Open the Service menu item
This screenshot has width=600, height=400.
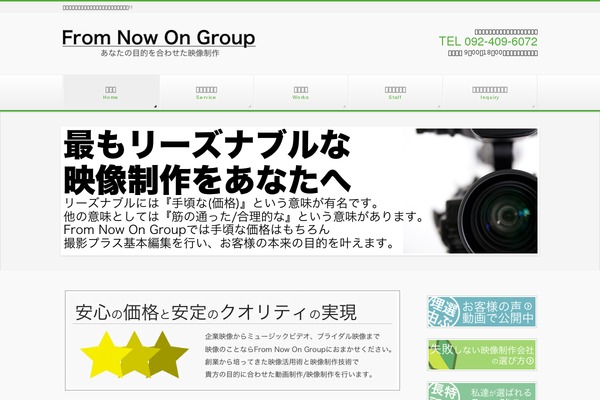coord(206,92)
